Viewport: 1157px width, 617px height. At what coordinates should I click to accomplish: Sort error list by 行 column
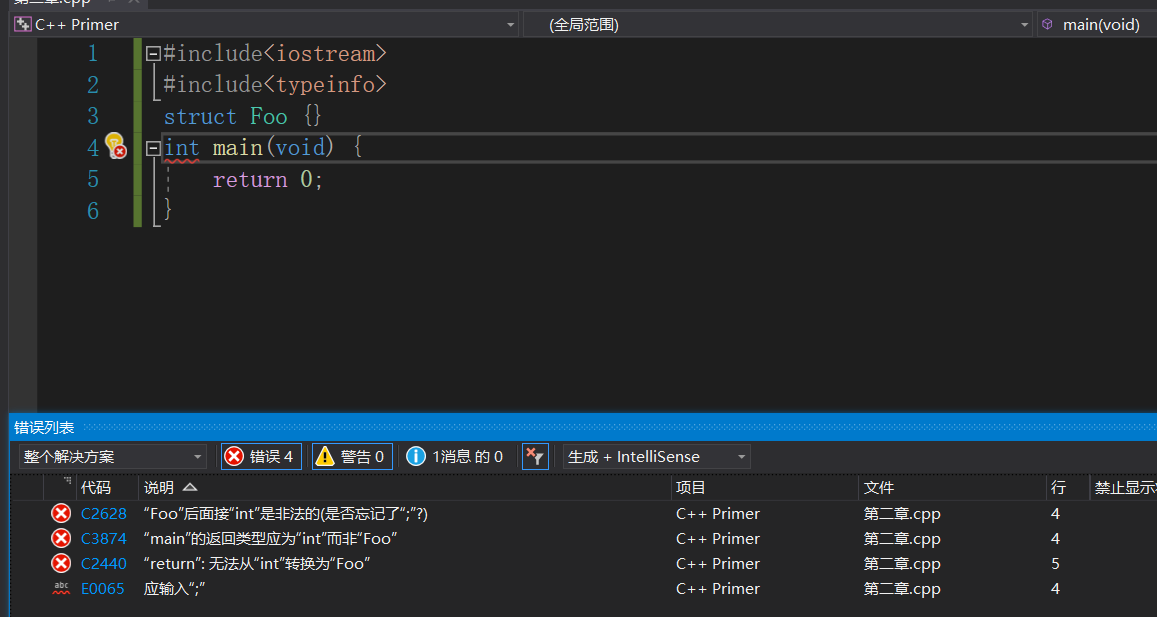(1067, 488)
